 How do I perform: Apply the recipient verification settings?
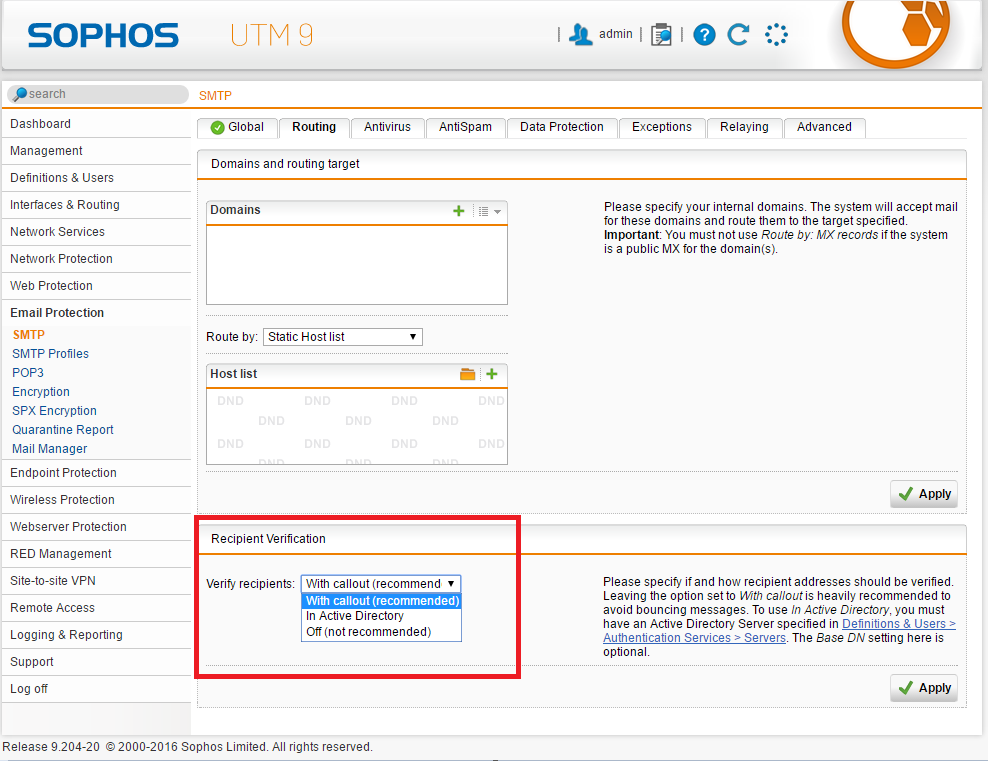point(924,688)
